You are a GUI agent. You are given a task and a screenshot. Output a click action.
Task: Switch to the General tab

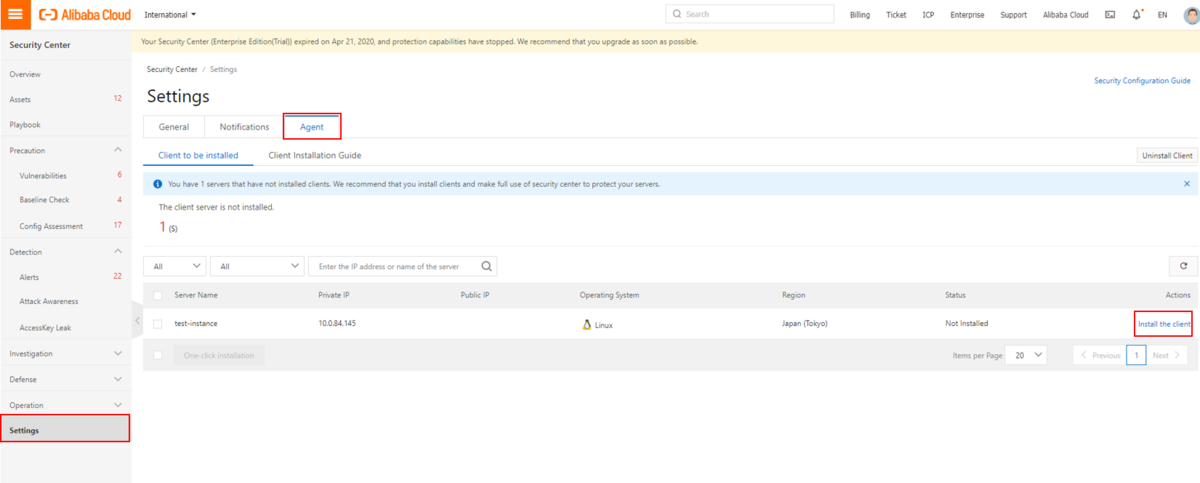click(x=174, y=127)
